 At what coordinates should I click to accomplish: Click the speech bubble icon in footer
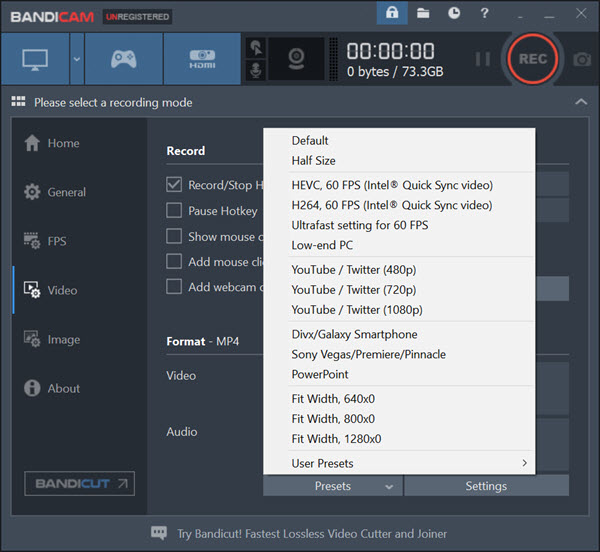[159, 533]
